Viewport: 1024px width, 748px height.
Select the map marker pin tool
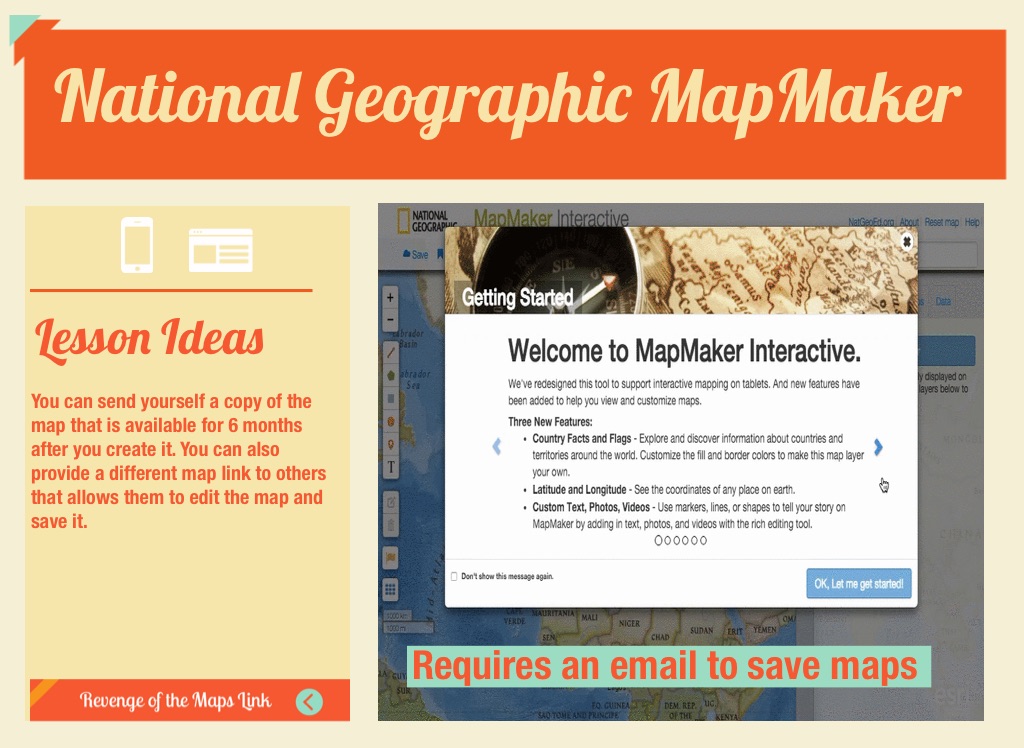coord(390,444)
